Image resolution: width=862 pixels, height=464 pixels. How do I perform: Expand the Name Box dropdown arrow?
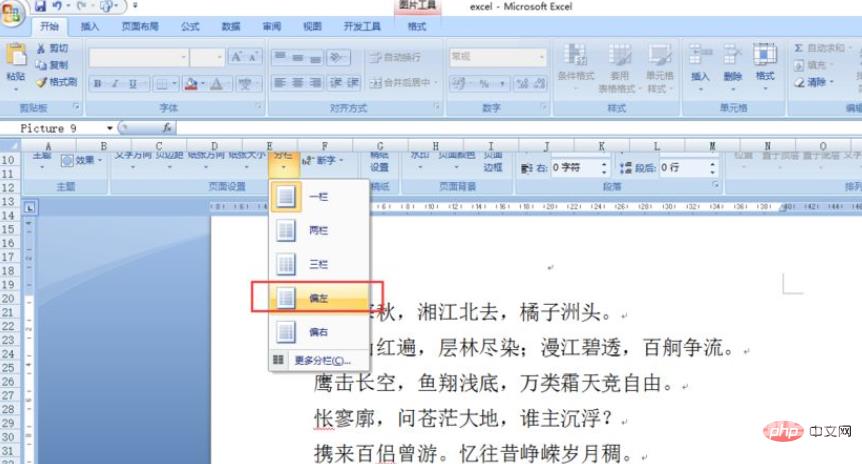tap(110, 128)
